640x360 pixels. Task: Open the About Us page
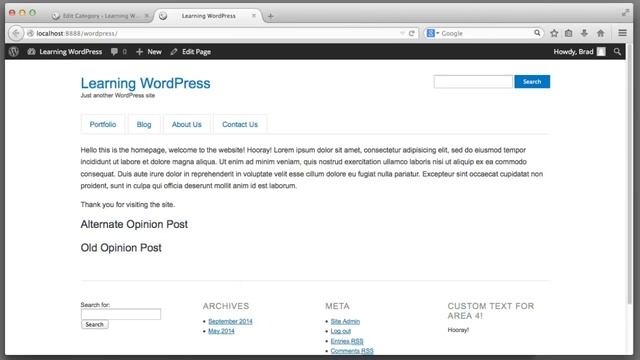tap(187, 124)
